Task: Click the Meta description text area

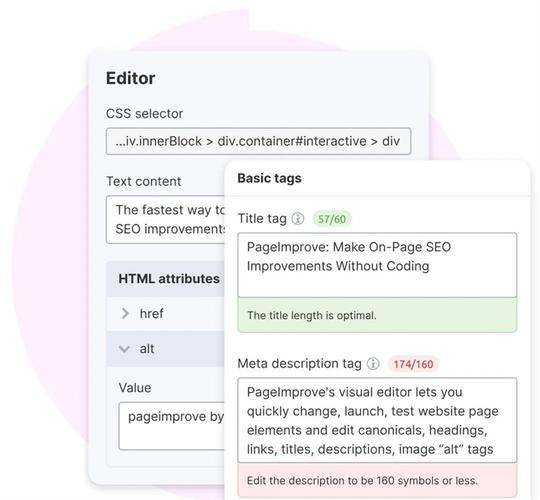Action: (377, 420)
